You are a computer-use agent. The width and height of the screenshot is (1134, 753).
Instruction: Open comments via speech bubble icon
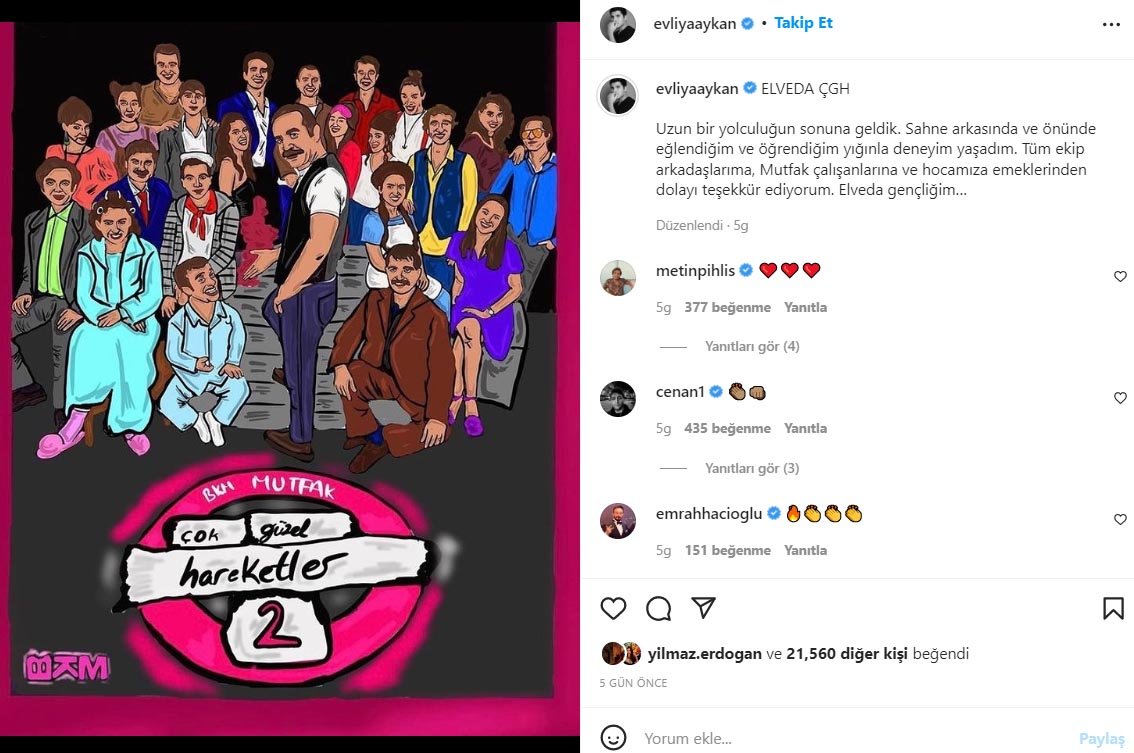pos(658,608)
